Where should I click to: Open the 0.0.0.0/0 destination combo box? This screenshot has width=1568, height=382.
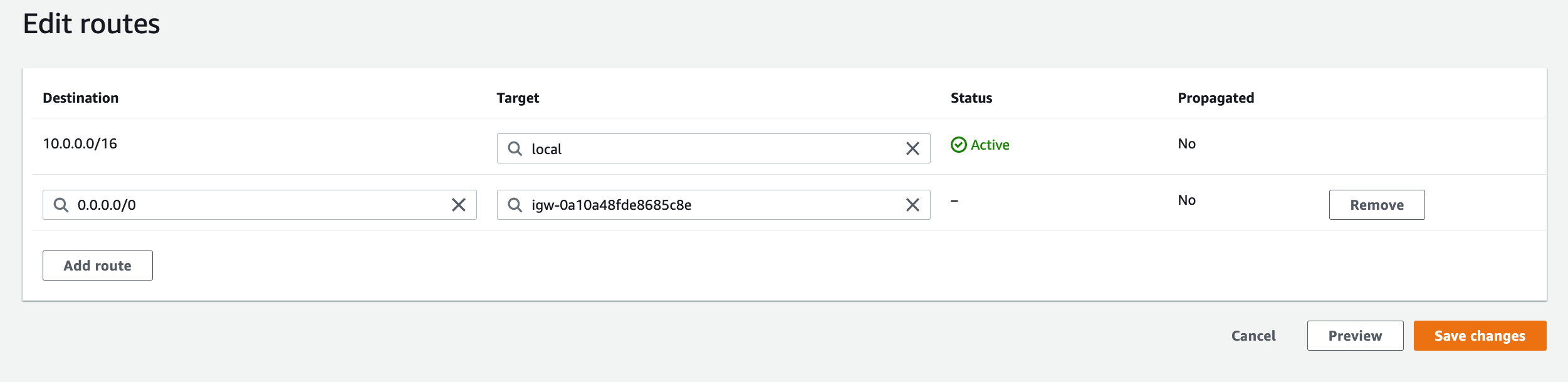pyautogui.click(x=259, y=205)
